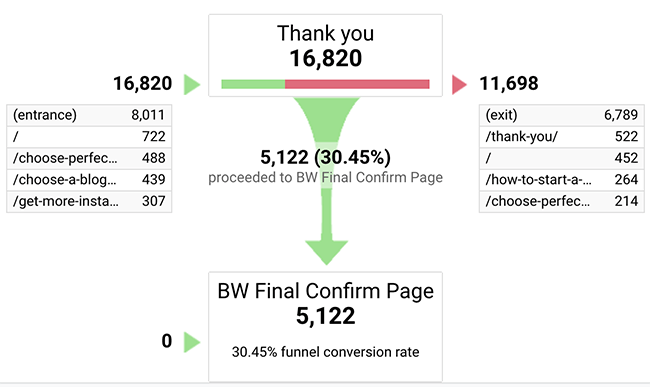Click BW Final Confirm Page step title
The image size is (650, 387).
pyautogui.click(x=325, y=291)
